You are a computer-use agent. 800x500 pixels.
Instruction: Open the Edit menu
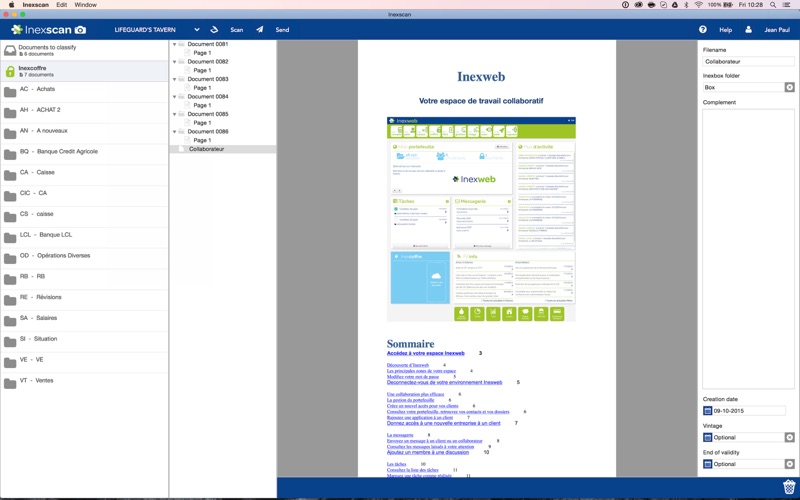(x=62, y=5)
